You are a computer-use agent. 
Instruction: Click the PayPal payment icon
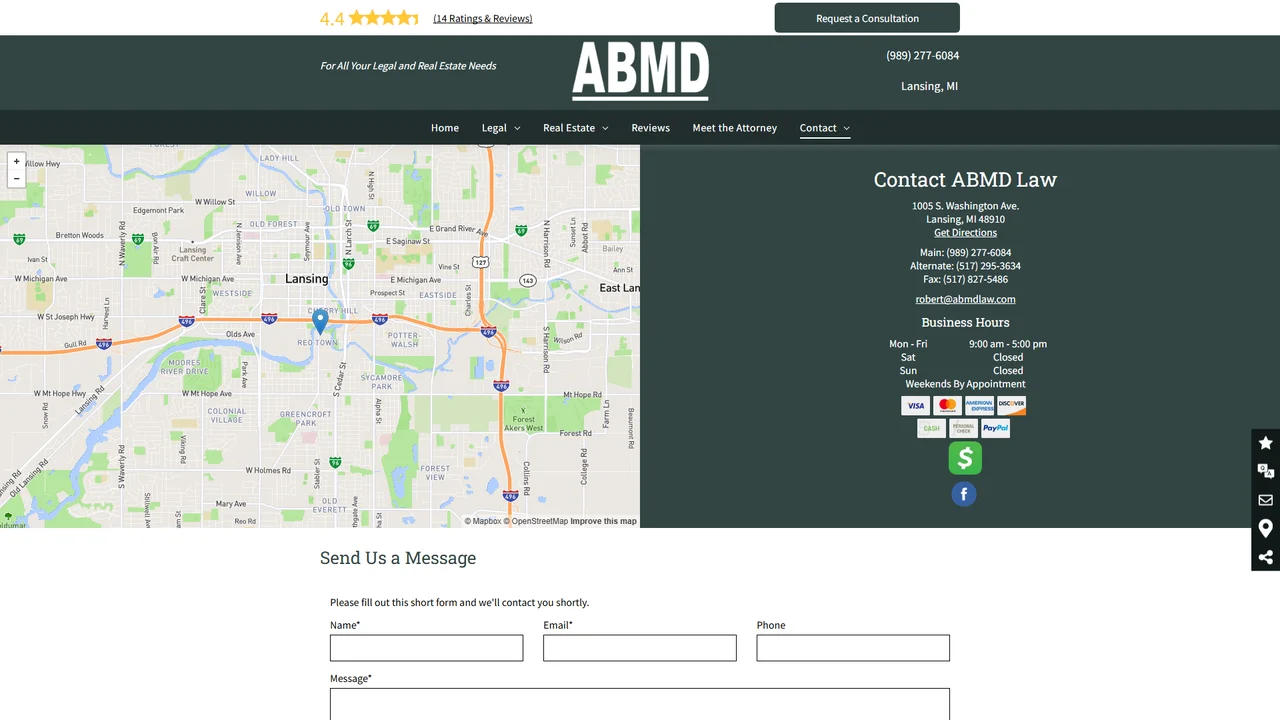click(x=996, y=428)
